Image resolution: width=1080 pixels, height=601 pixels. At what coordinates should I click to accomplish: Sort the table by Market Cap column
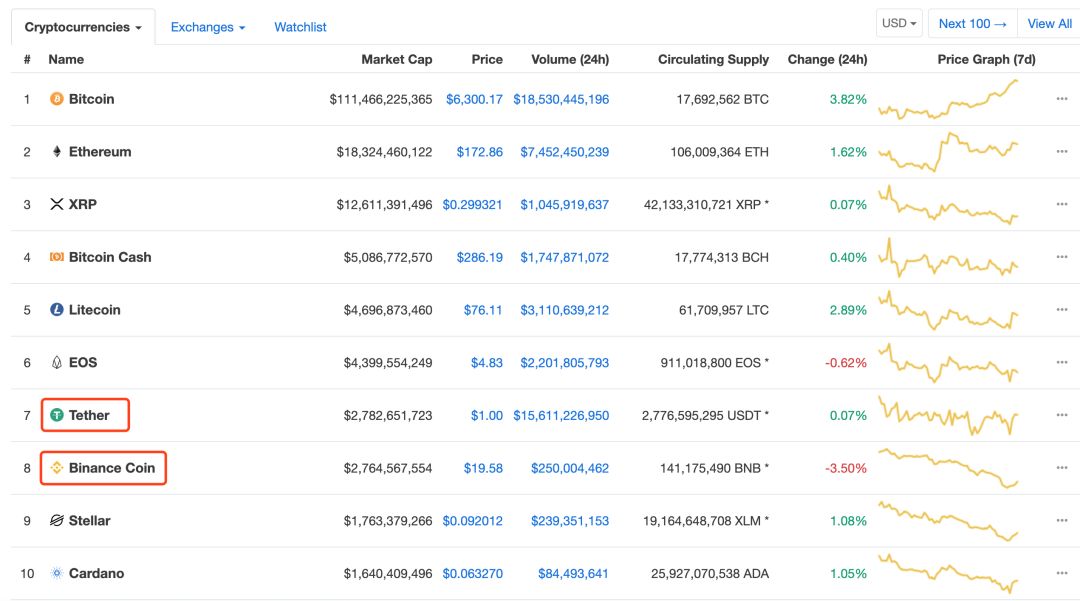point(396,59)
